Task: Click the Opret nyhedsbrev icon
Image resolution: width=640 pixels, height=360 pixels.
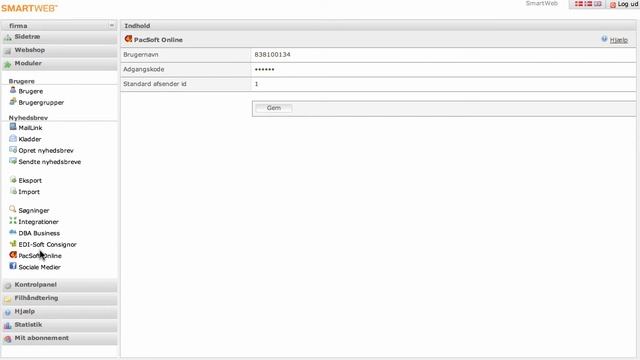Action: pyautogui.click(x=13, y=150)
